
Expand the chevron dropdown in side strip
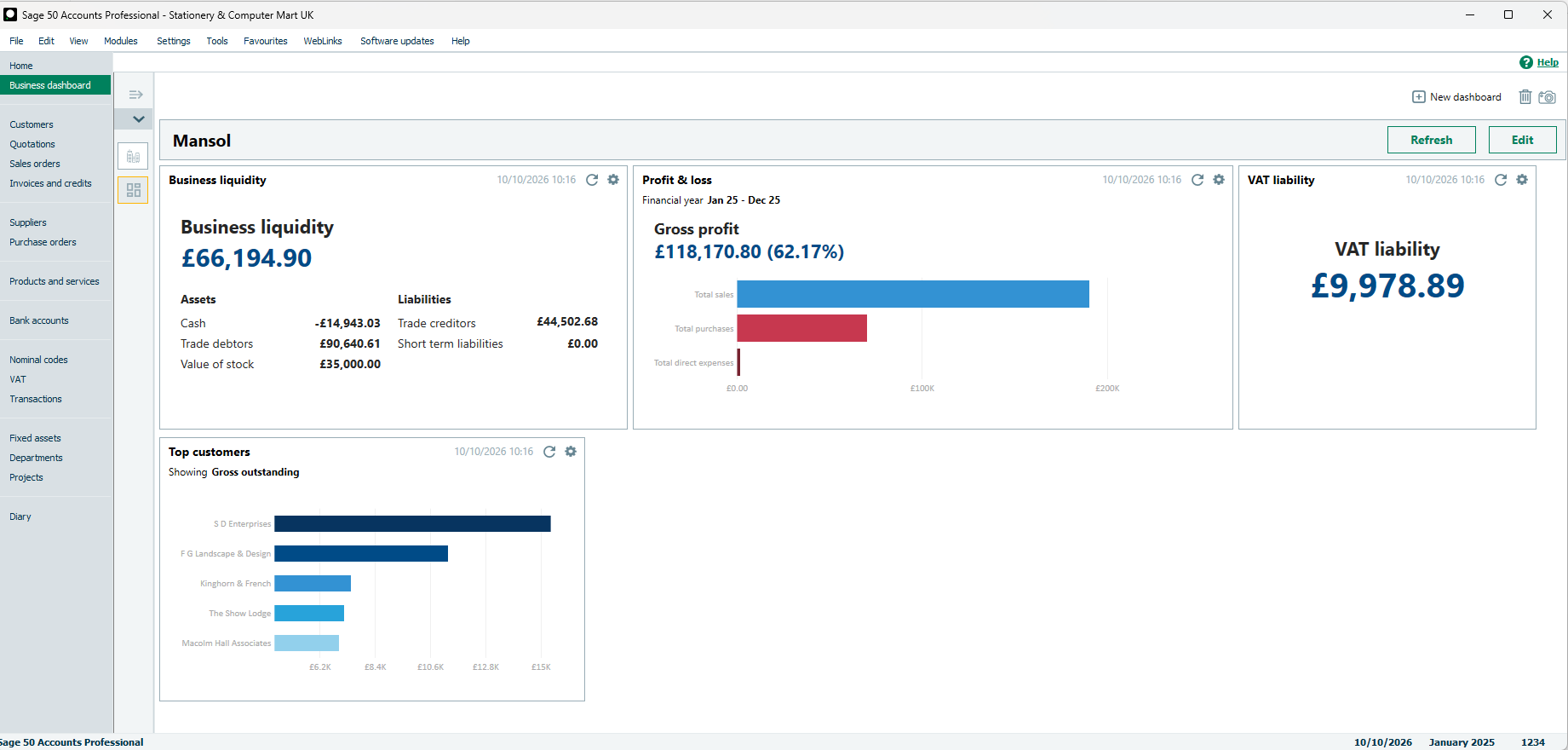[139, 119]
